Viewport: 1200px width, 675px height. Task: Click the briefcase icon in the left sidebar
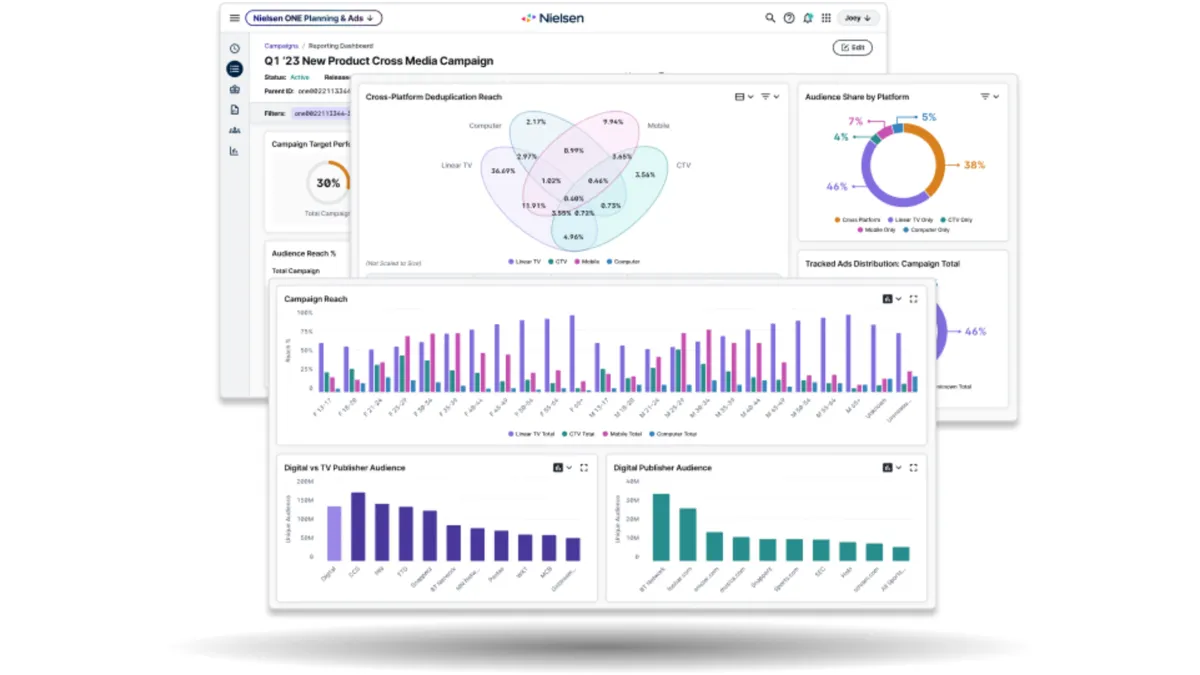233,89
